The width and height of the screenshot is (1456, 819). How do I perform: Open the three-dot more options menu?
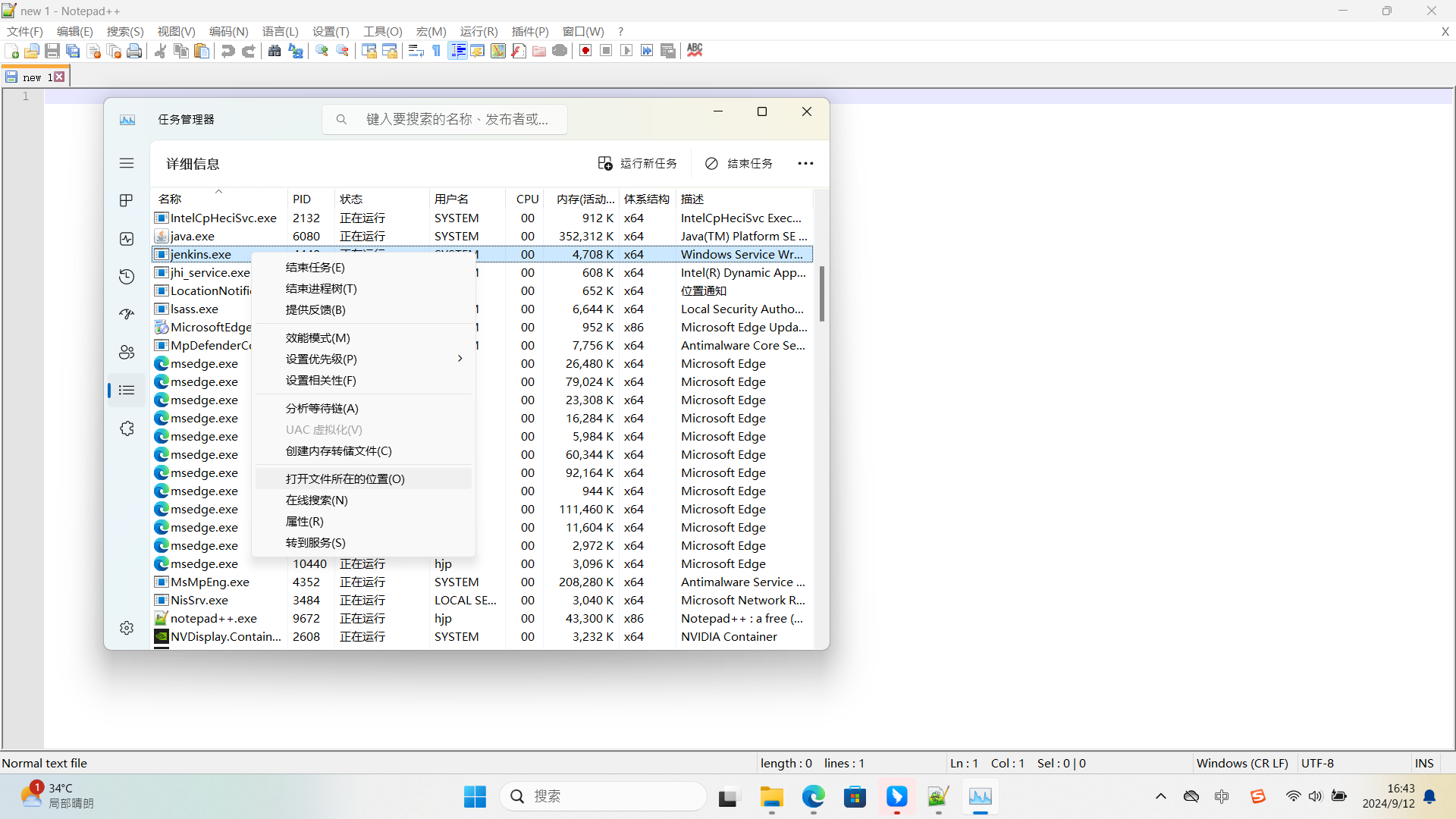(805, 164)
